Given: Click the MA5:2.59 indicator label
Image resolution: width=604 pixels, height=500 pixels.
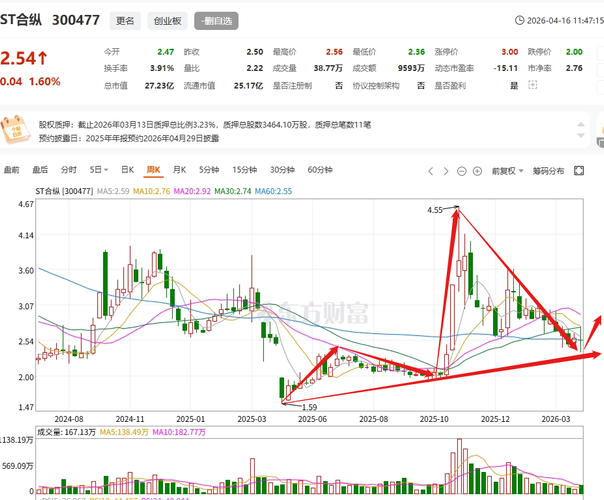Looking at the screenshot, I should (113, 191).
